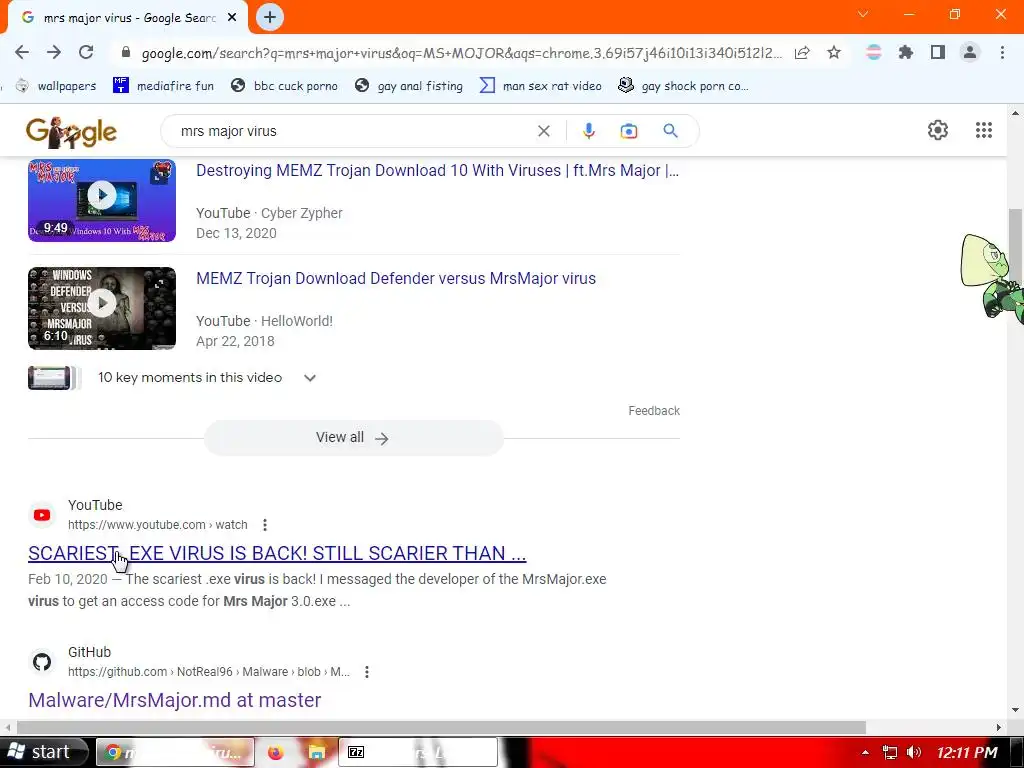Screen dimensions: 1024x768
Task: Click the GitHub result favicon
Action: point(42,662)
